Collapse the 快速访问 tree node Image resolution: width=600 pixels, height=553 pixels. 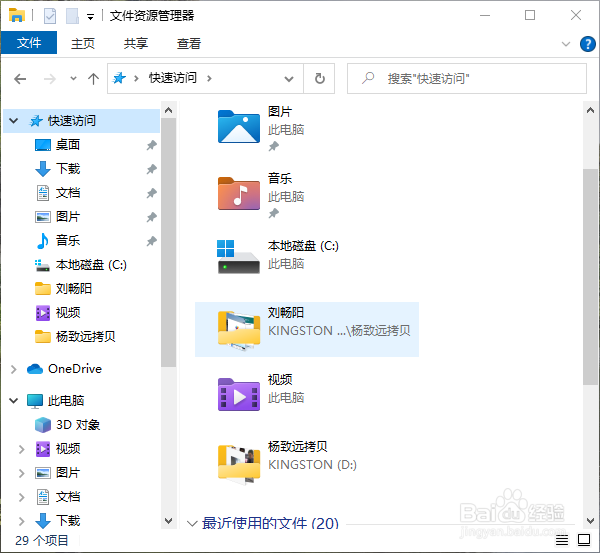(x=14, y=121)
